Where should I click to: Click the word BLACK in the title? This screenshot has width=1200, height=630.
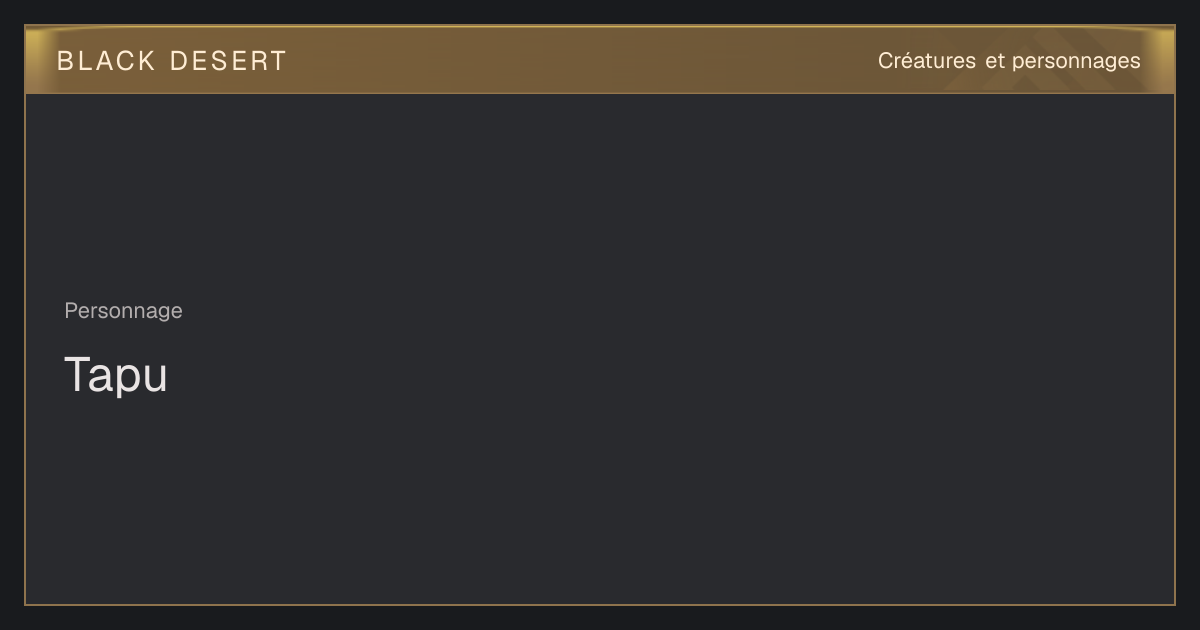tap(106, 61)
